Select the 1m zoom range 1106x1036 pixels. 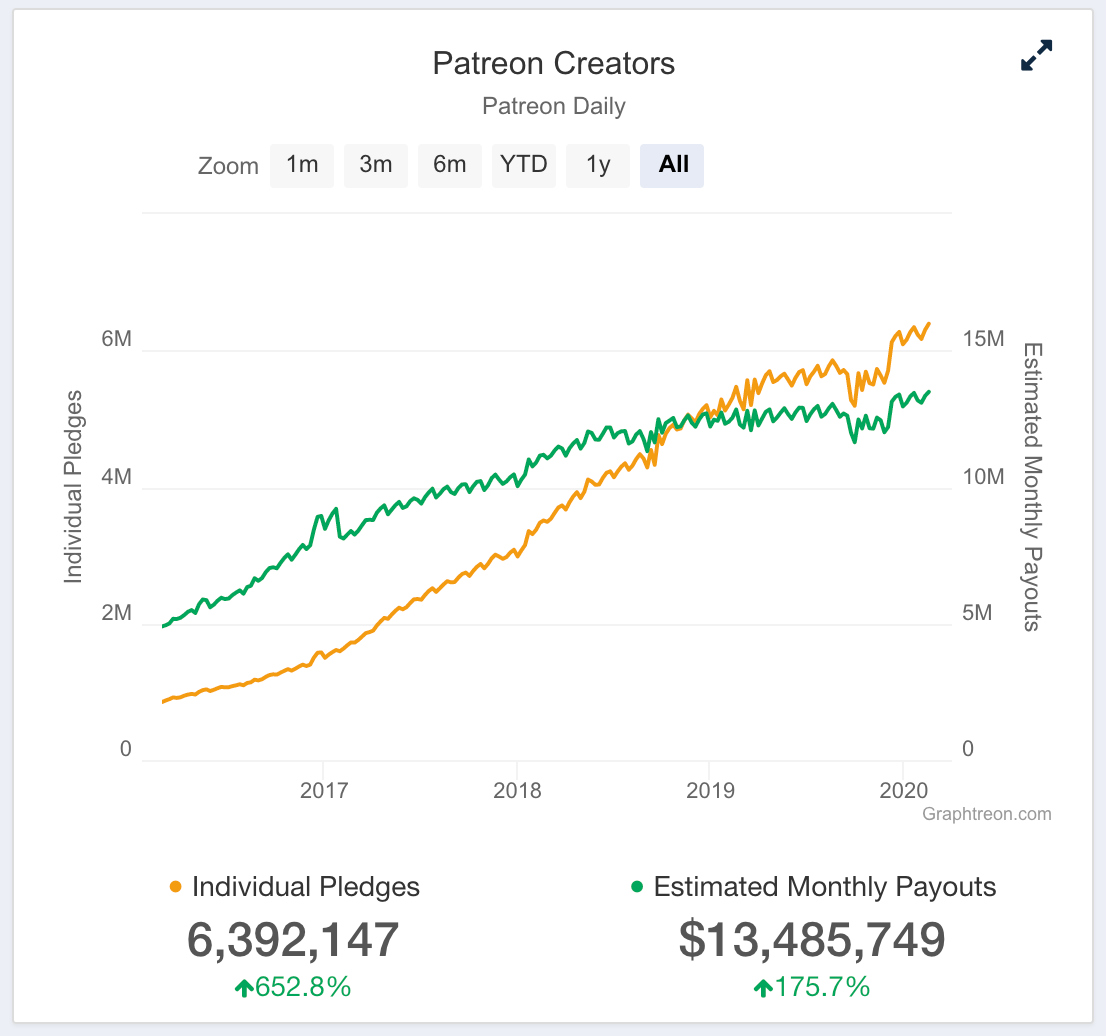point(302,165)
